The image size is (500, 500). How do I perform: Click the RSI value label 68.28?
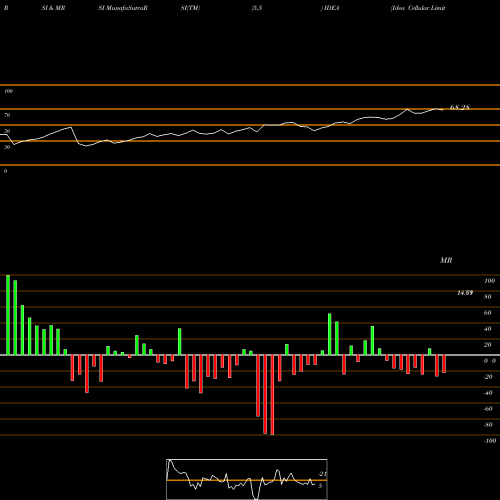click(x=460, y=107)
